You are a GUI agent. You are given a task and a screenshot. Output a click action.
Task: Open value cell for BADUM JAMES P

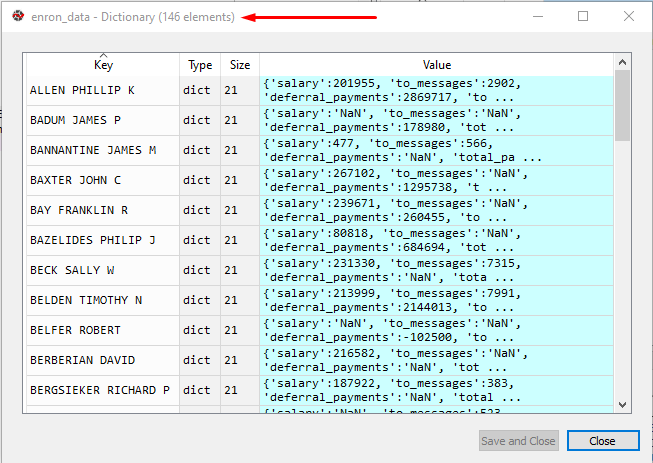(x=436, y=120)
